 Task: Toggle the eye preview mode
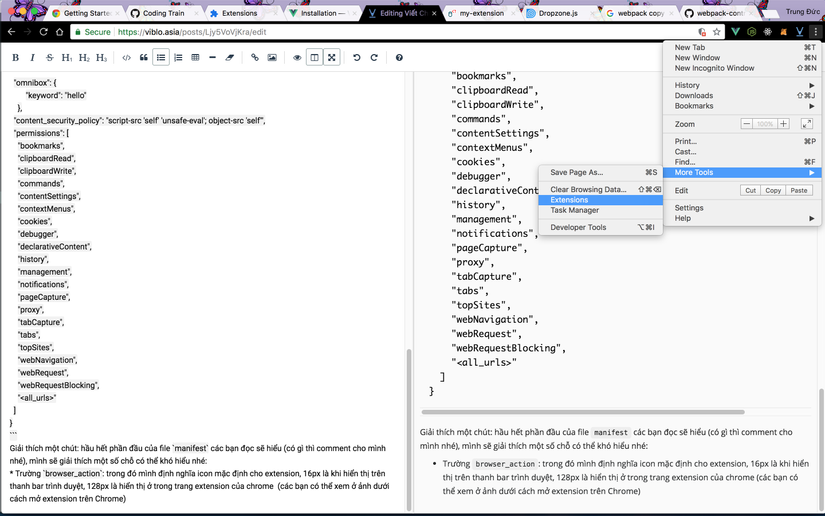click(x=297, y=58)
